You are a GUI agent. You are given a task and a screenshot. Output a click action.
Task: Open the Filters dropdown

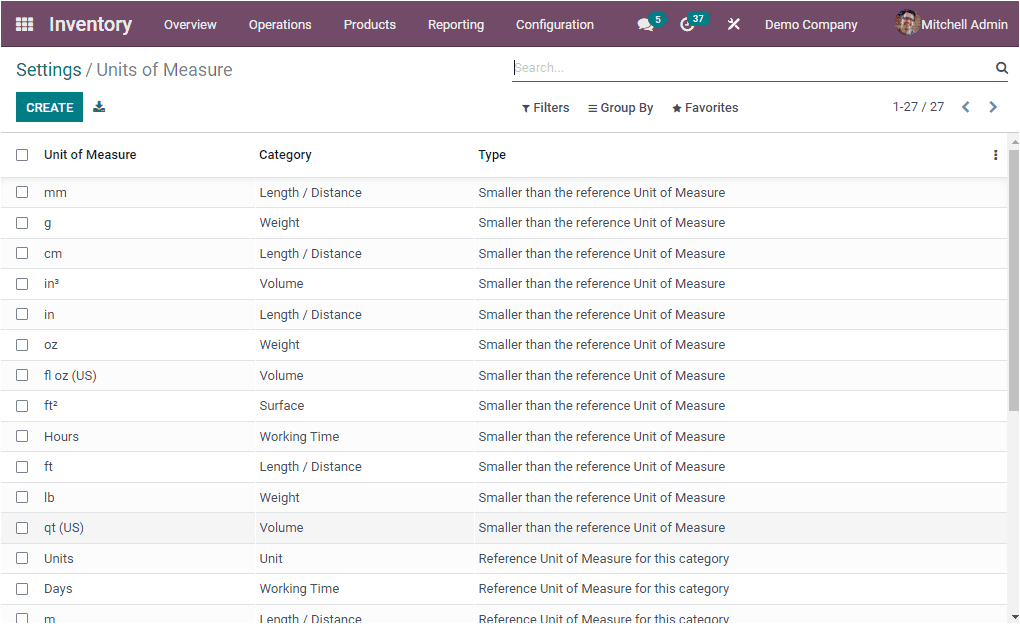point(545,107)
